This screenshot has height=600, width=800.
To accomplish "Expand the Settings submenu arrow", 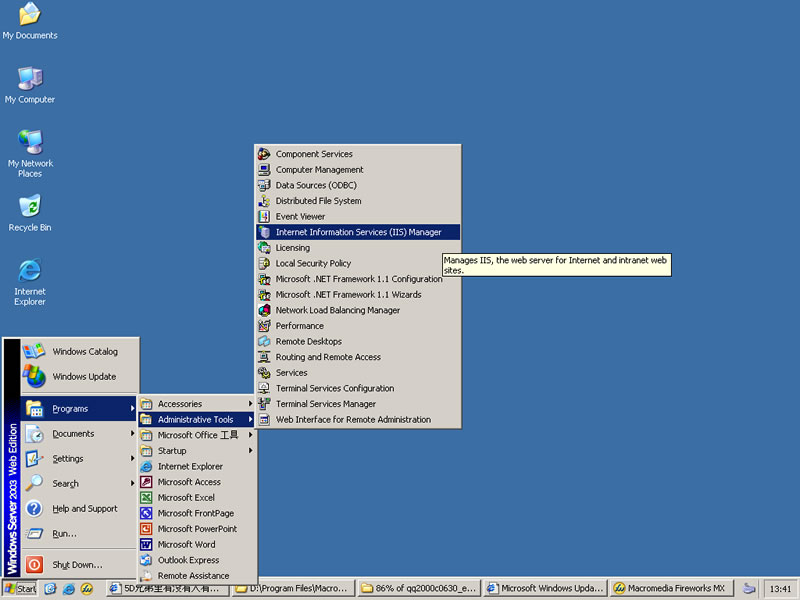I will click(x=132, y=458).
